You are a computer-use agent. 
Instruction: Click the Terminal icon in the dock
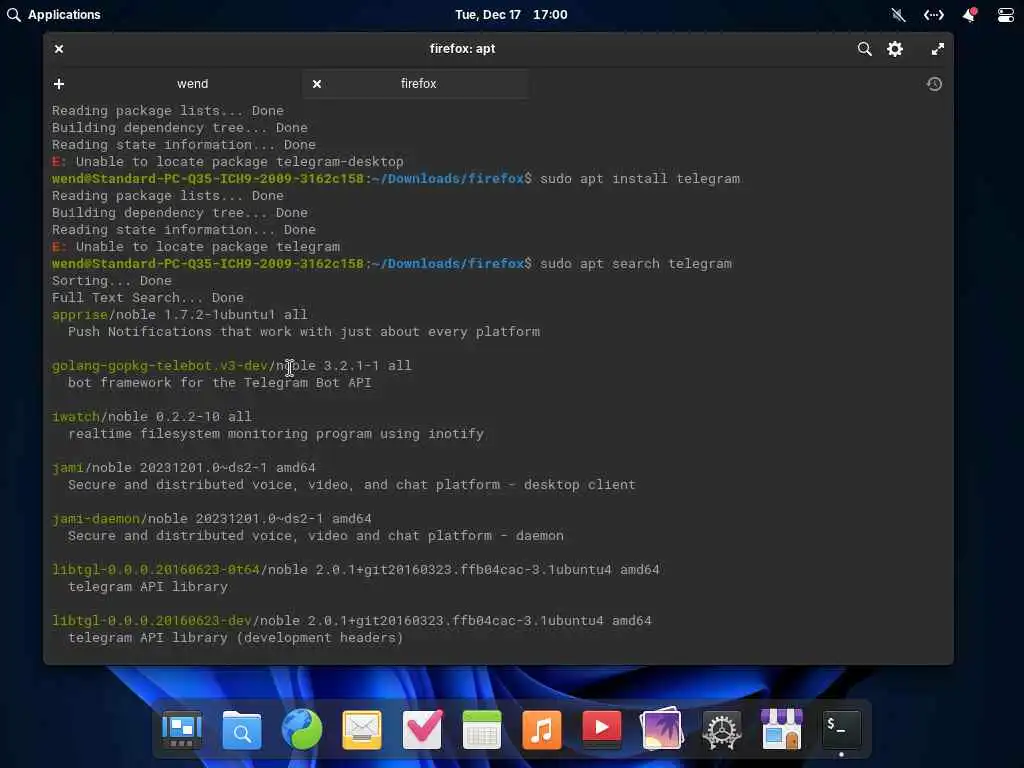click(x=841, y=729)
